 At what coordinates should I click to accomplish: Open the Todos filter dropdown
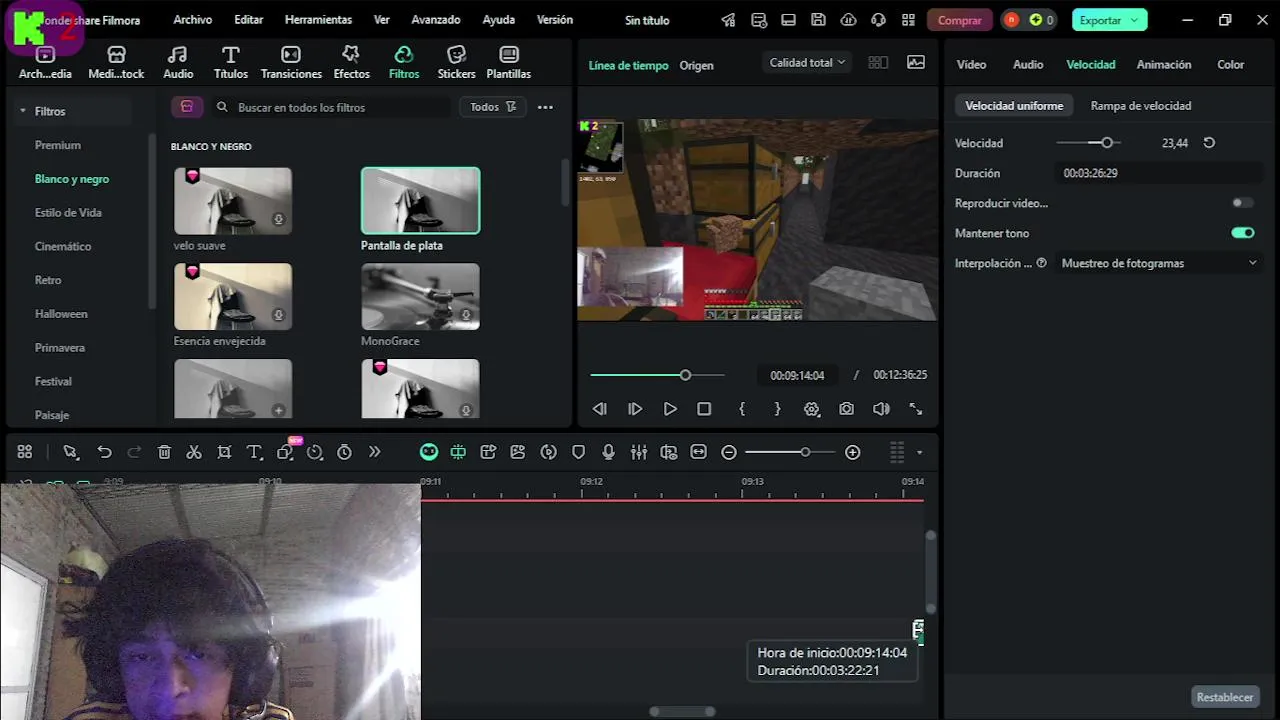493,107
